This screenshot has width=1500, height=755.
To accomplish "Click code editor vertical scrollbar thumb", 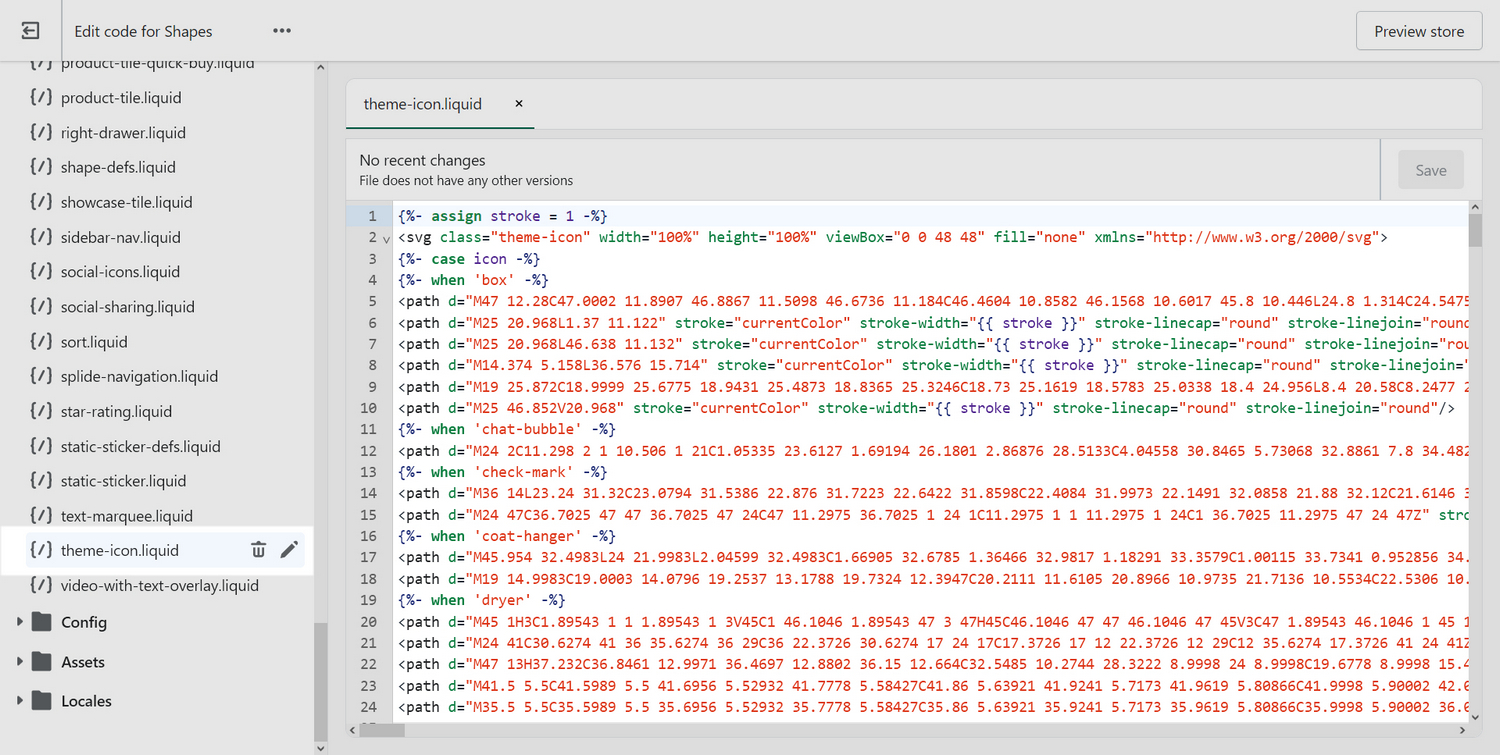I will click(1474, 229).
